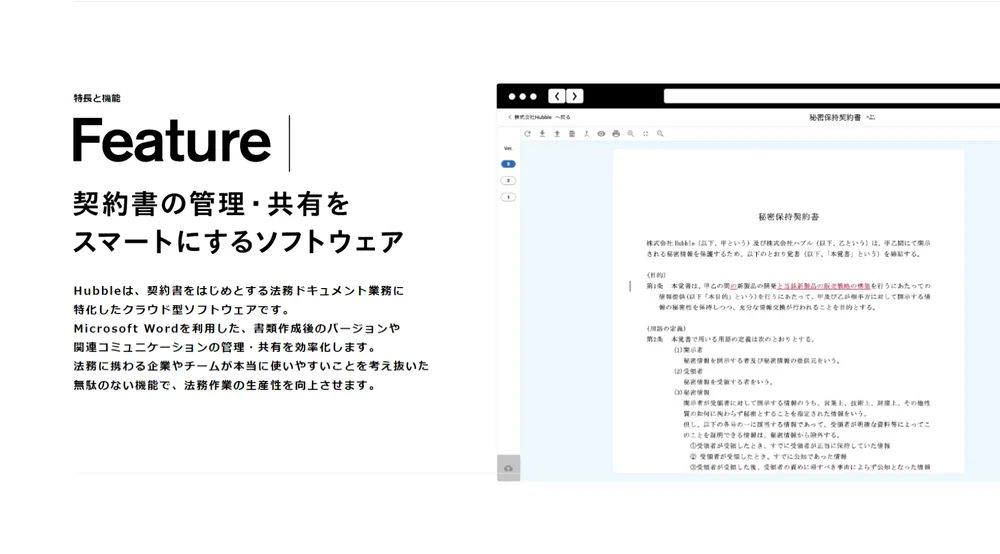Click the zoom-out magnifier at toolbar end
The image size is (1000, 554).
coord(660,134)
